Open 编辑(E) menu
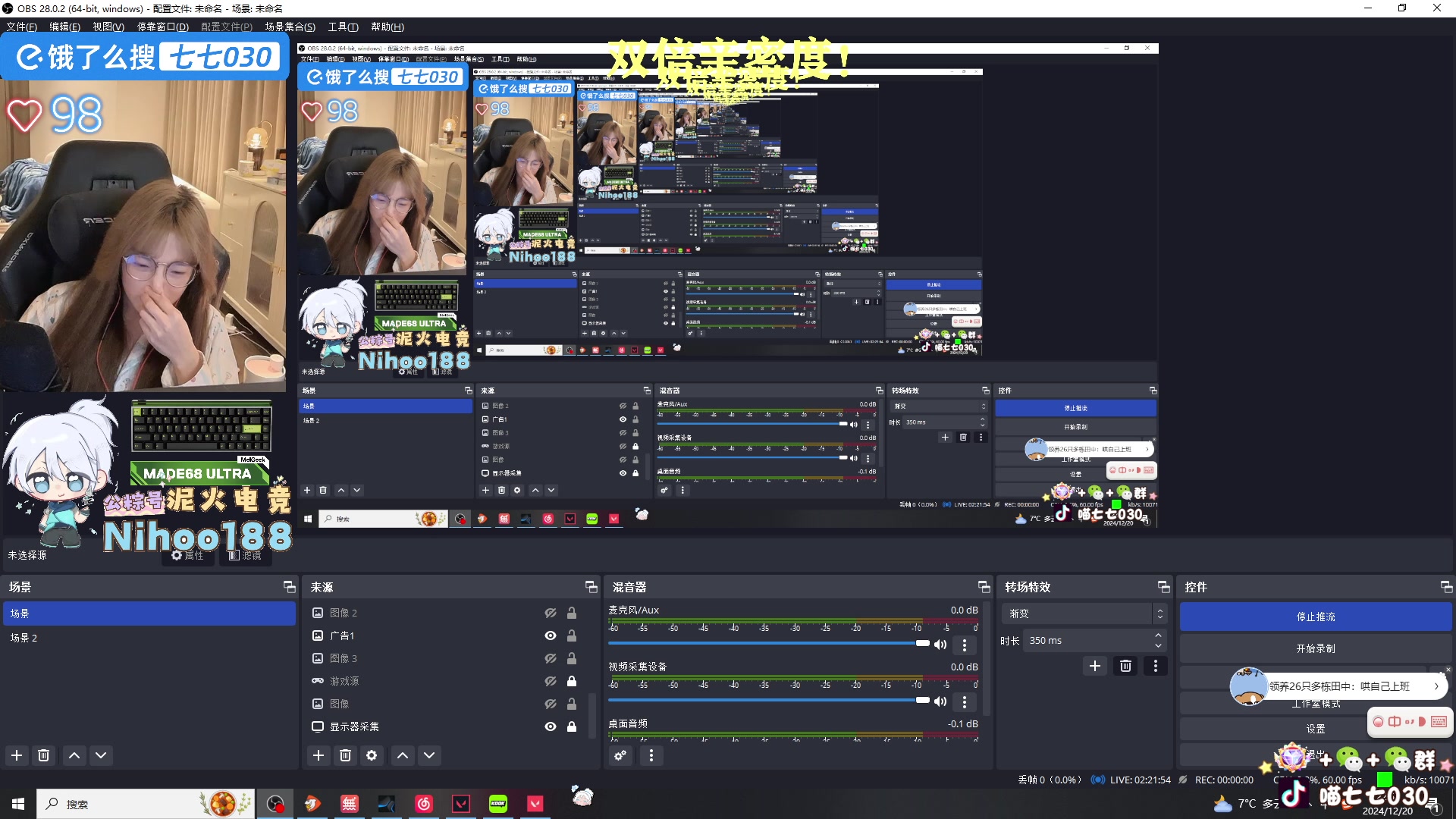 click(64, 27)
